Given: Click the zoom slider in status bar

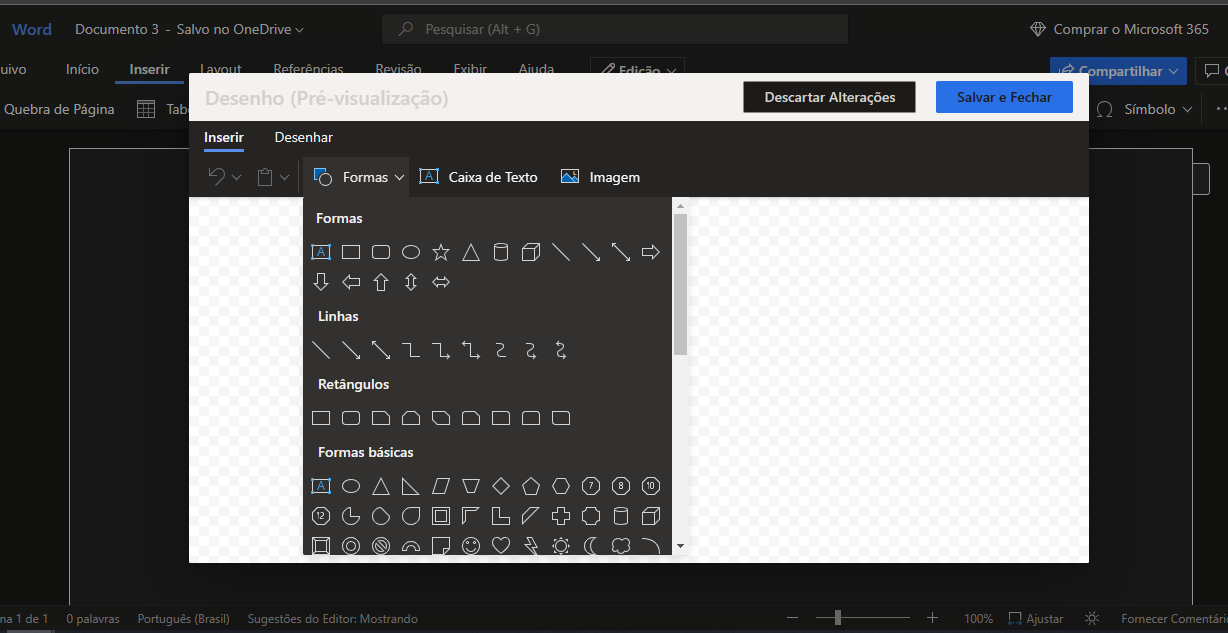Looking at the screenshot, I should pos(838,618).
